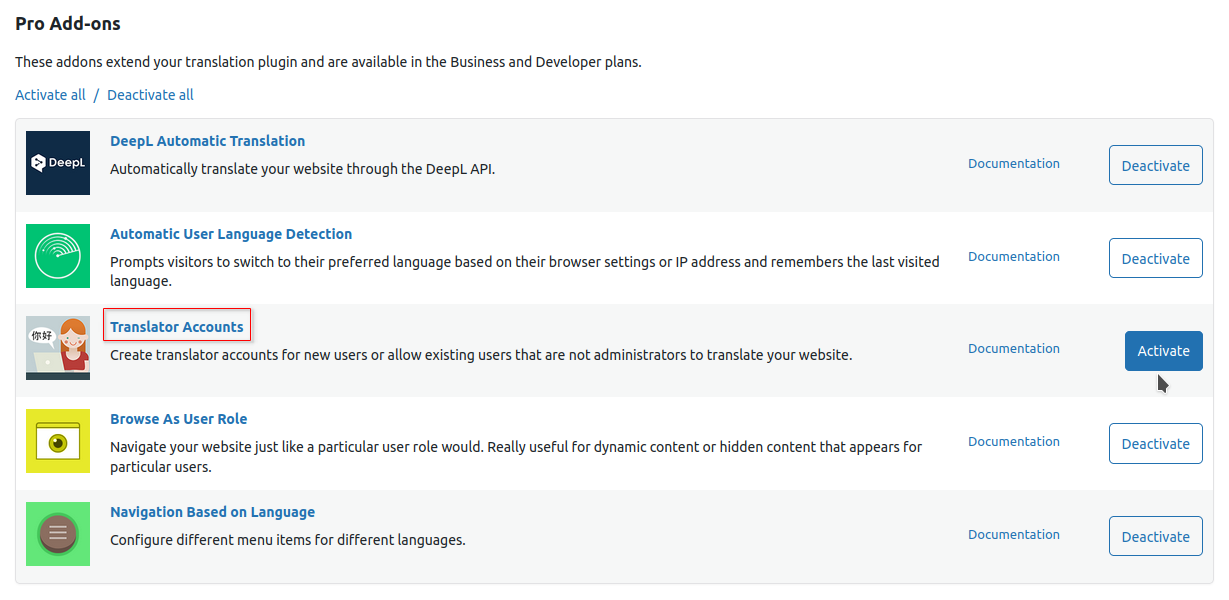Deactivate the DeepL Automatic Translation add-on
The width and height of the screenshot is (1229, 600).
[x=1156, y=165]
